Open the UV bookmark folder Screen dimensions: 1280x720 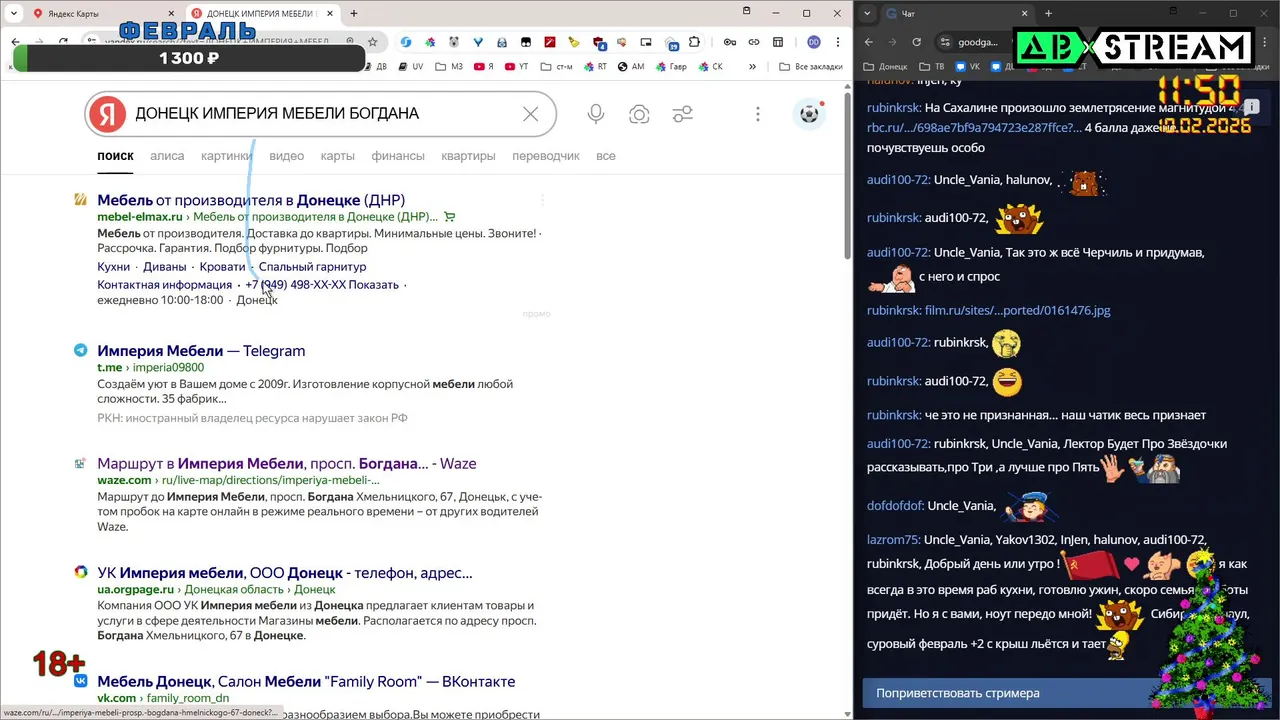coord(410,67)
